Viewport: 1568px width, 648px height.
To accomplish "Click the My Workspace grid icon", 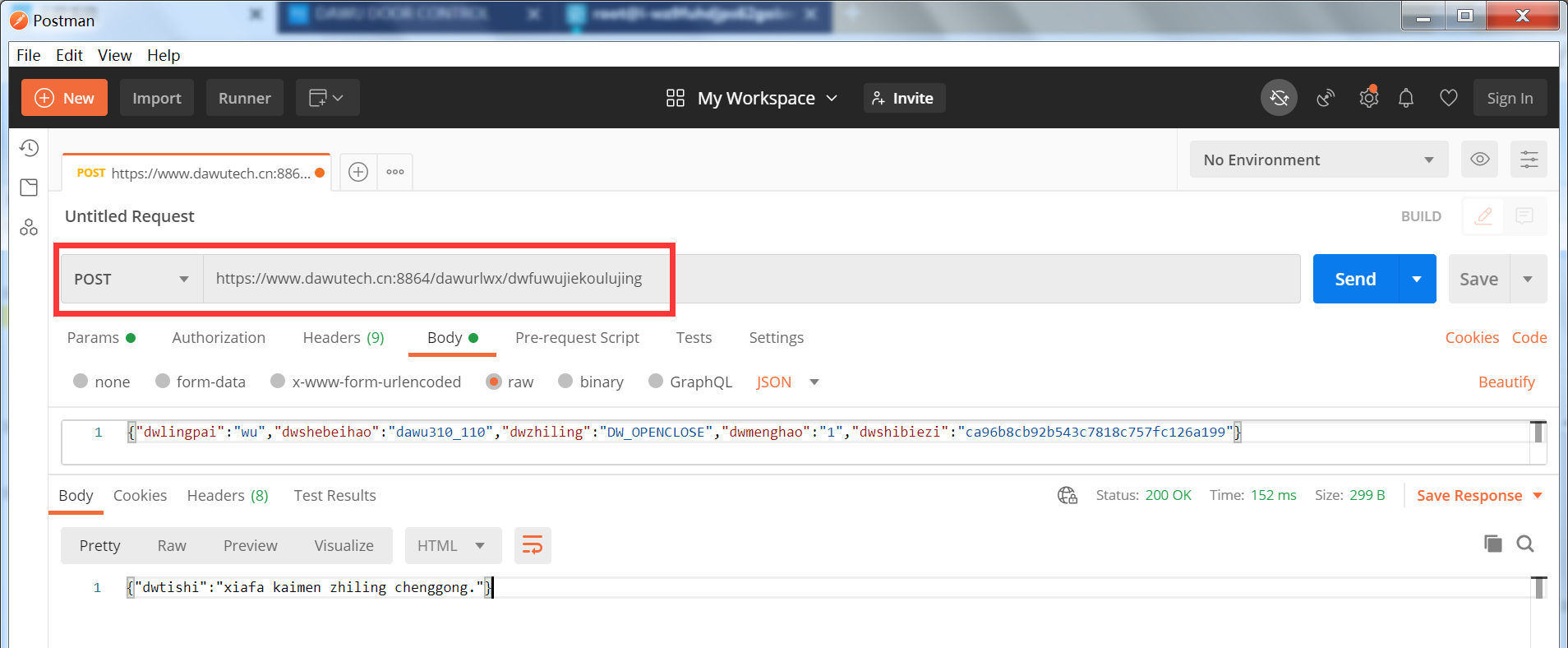I will pyautogui.click(x=676, y=98).
